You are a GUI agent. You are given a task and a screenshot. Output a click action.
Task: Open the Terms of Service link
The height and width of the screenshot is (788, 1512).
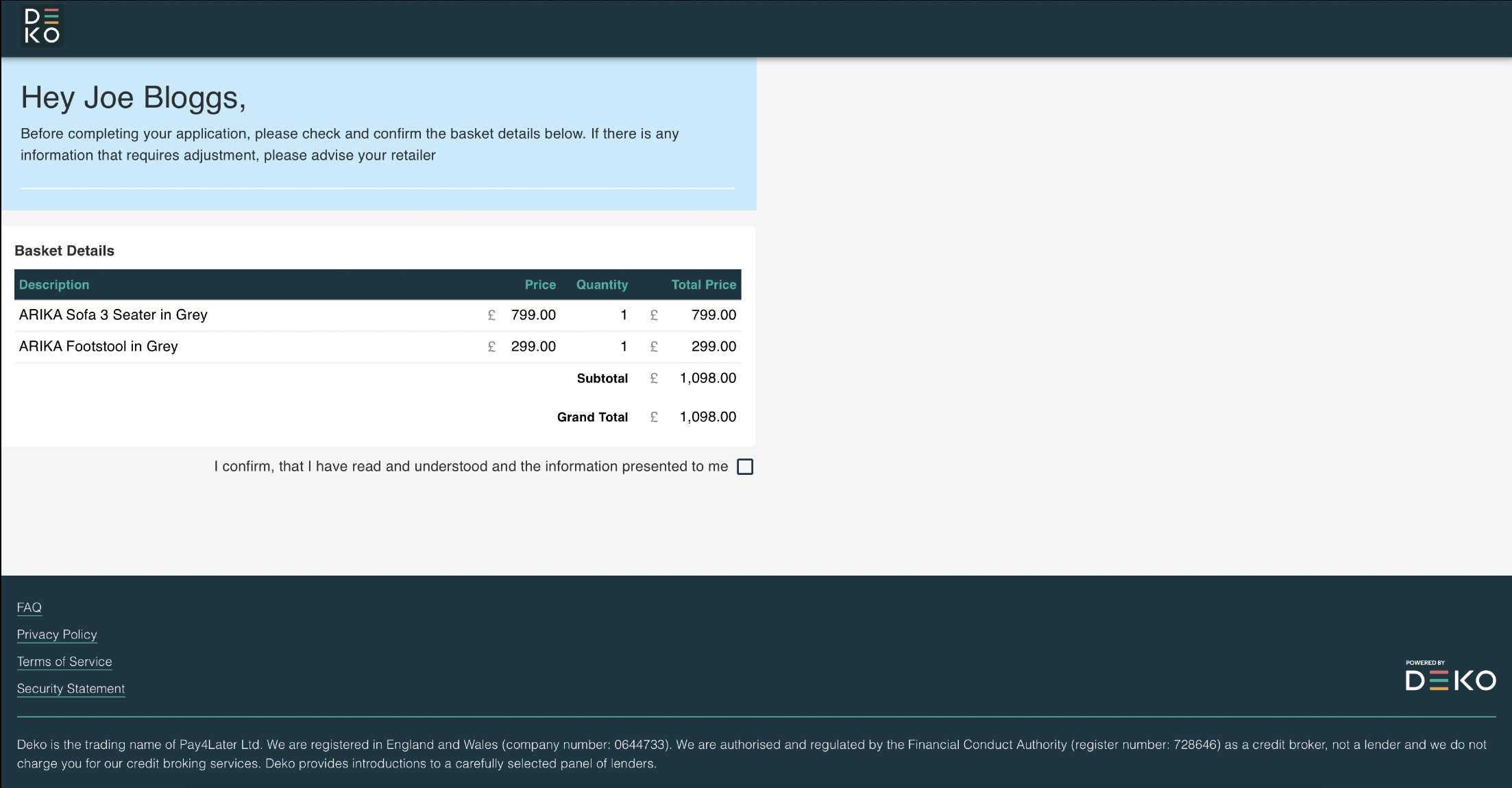(64, 662)
